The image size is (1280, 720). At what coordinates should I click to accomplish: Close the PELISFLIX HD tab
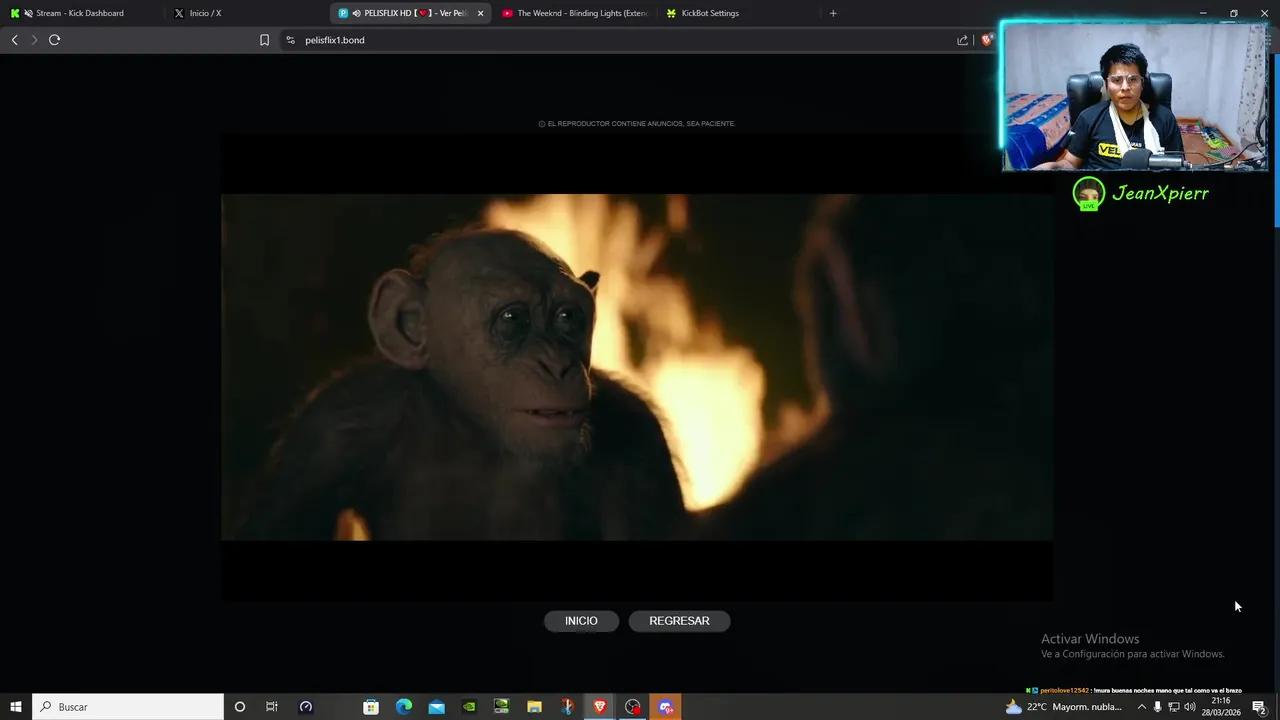(x=480, y=13)
